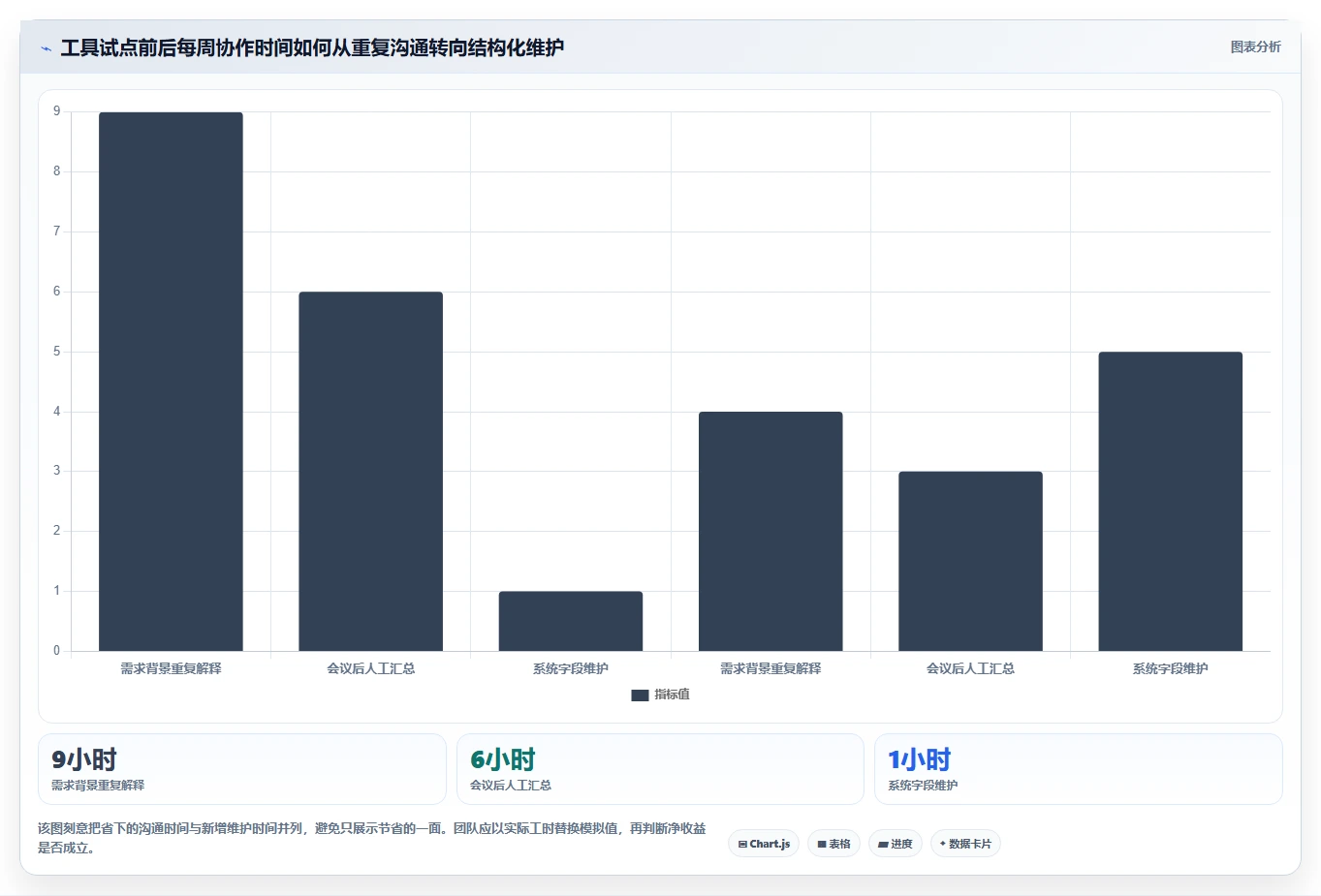Click the 会议后人工汇总 caption in 6小时 card
1321x896 pixels.
(511, 786)
